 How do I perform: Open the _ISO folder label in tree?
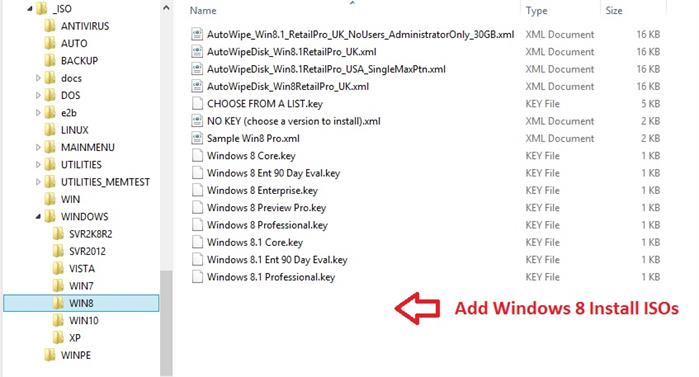click(61, 8)
